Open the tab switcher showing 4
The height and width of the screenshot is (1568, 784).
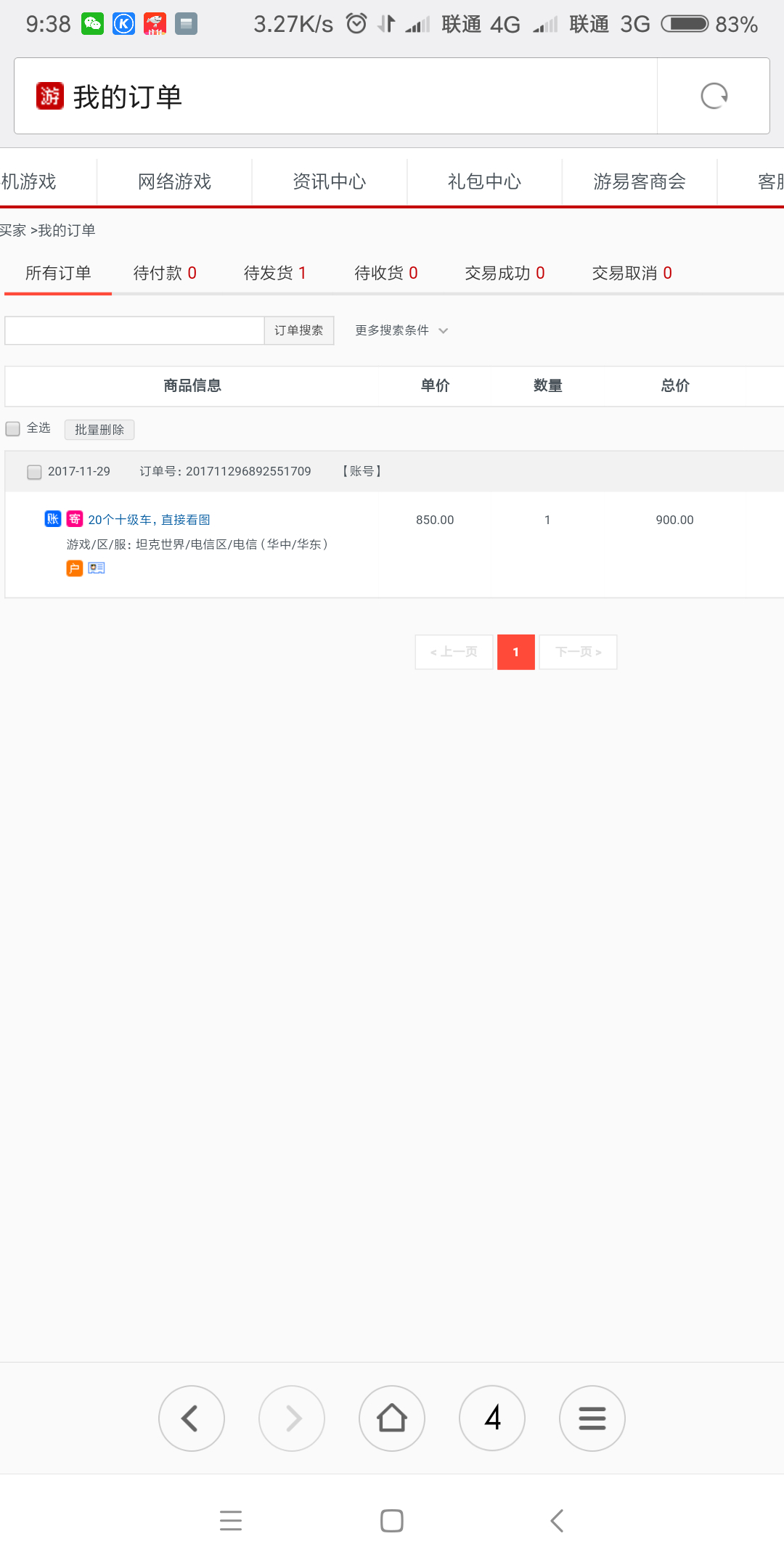point(492,1418)
